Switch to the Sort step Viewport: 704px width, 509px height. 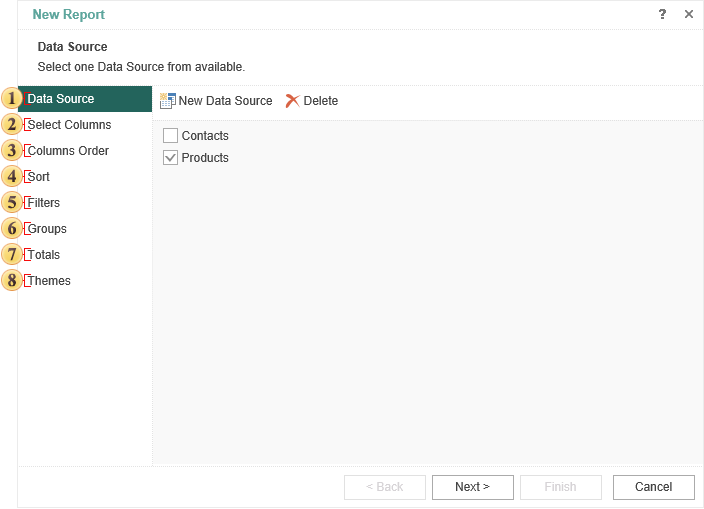[x=39, y=177]
